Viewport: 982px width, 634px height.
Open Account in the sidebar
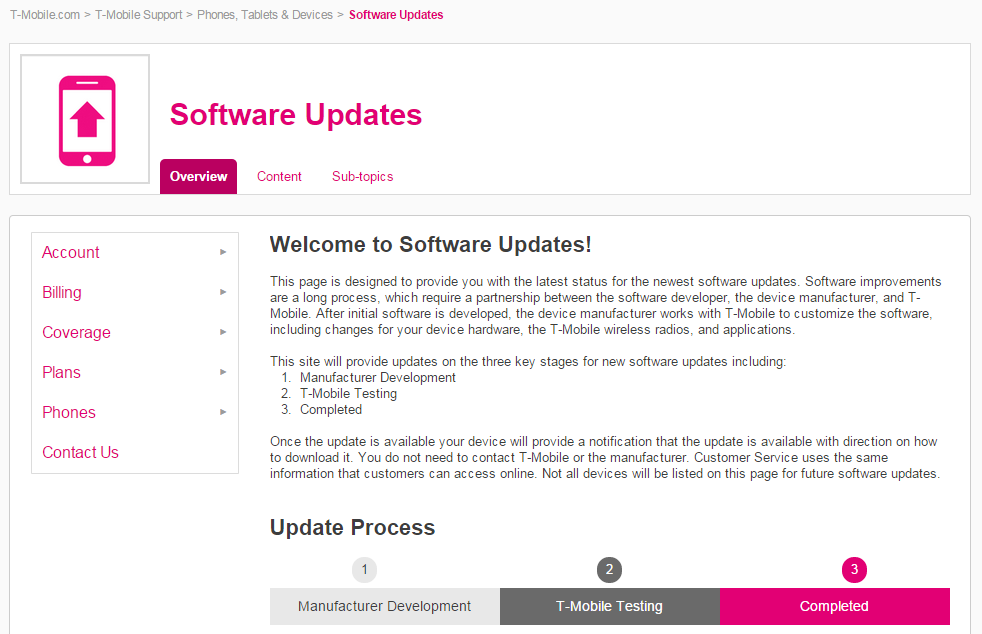point(71,252)
